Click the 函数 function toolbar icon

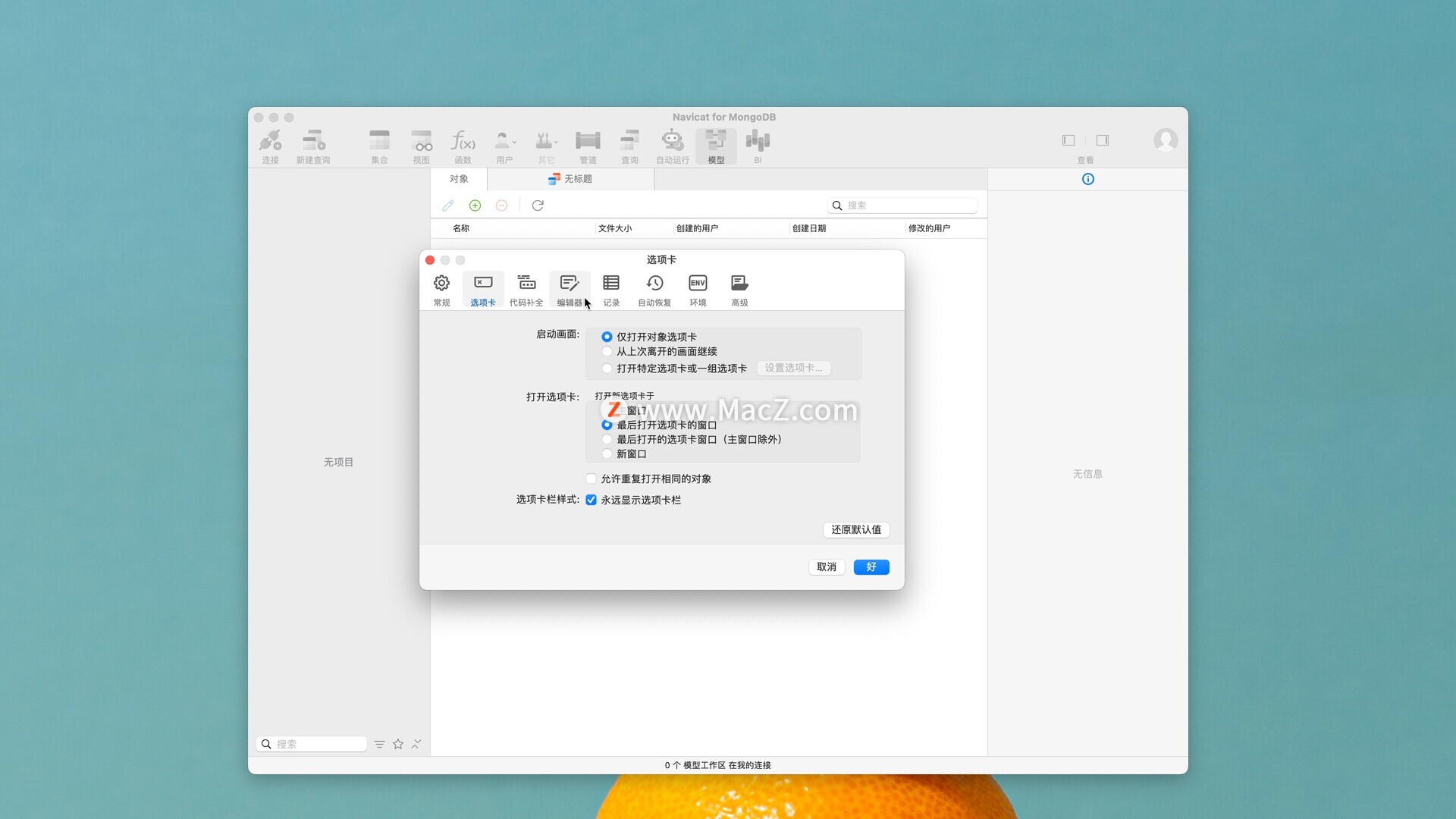463,146
